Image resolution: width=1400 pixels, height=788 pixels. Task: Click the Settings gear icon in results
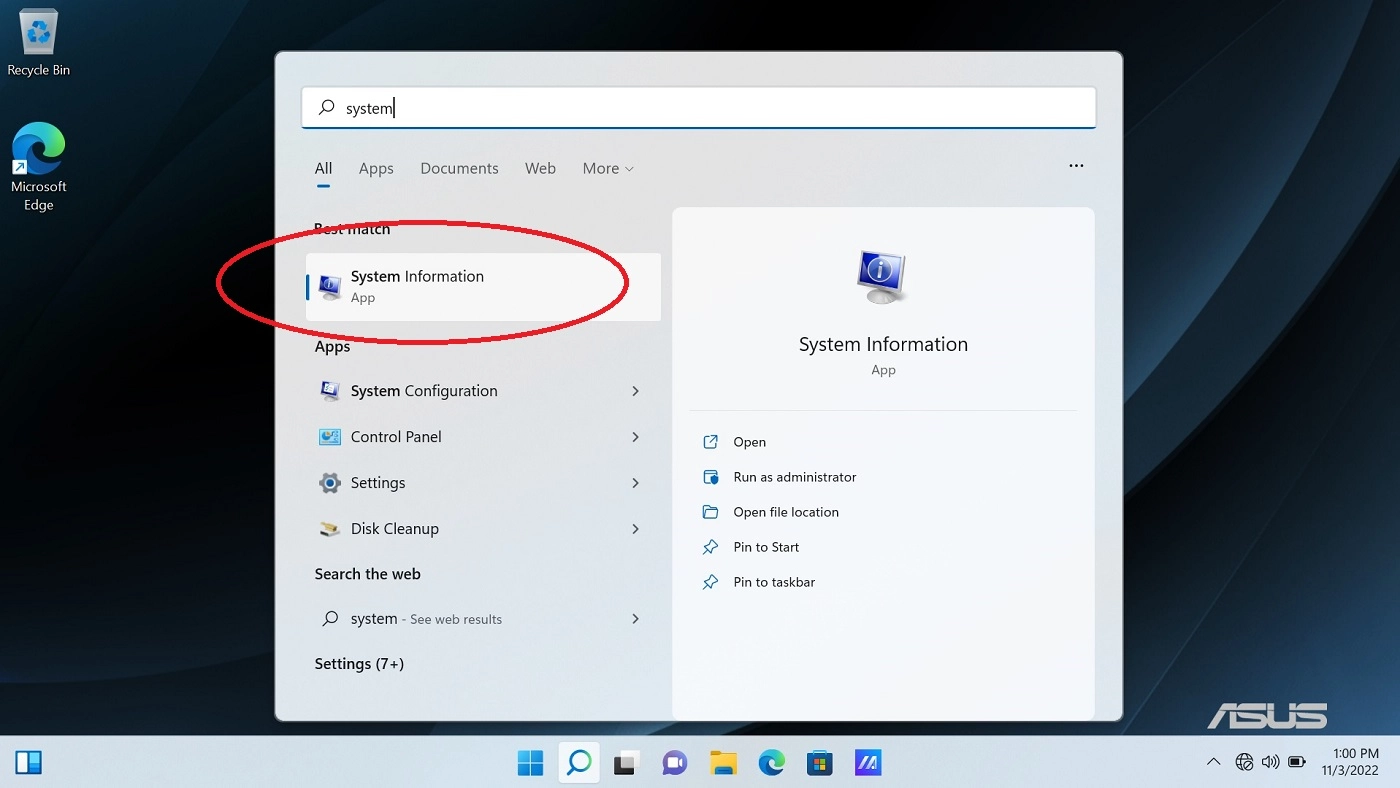330,483
